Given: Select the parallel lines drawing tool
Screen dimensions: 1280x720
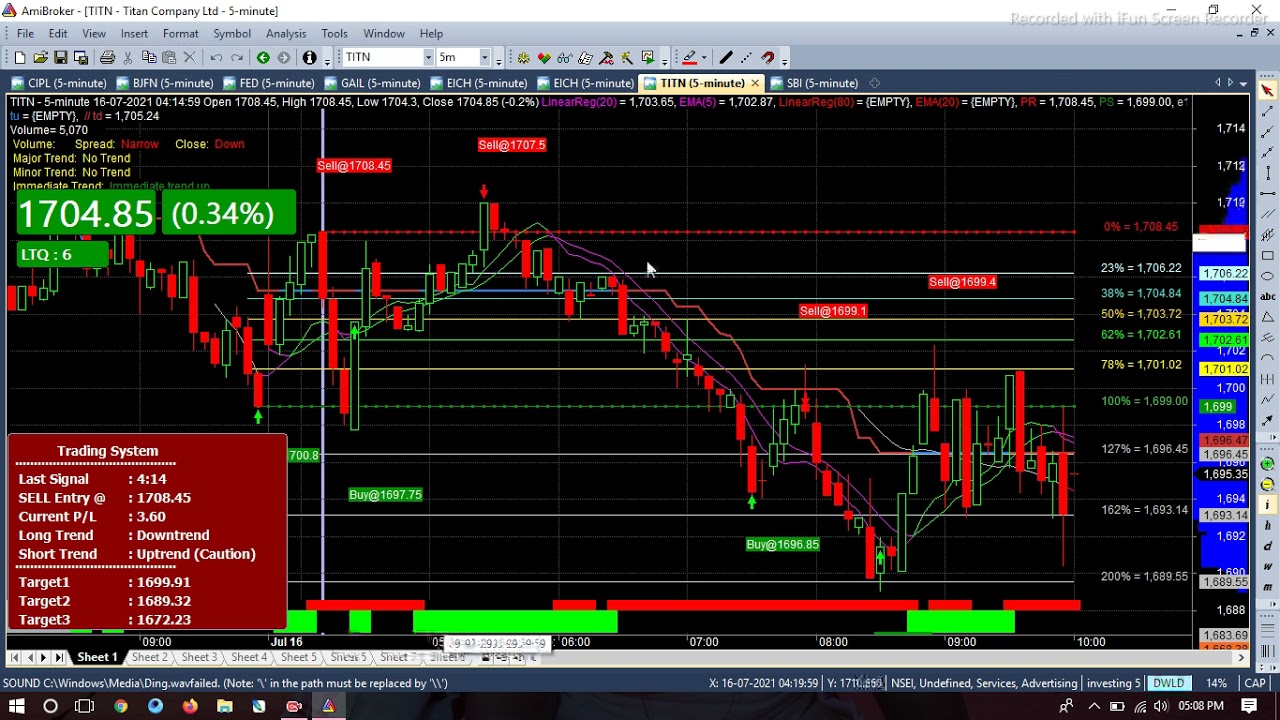Looking at the screenshot, I should (1267, 213).
